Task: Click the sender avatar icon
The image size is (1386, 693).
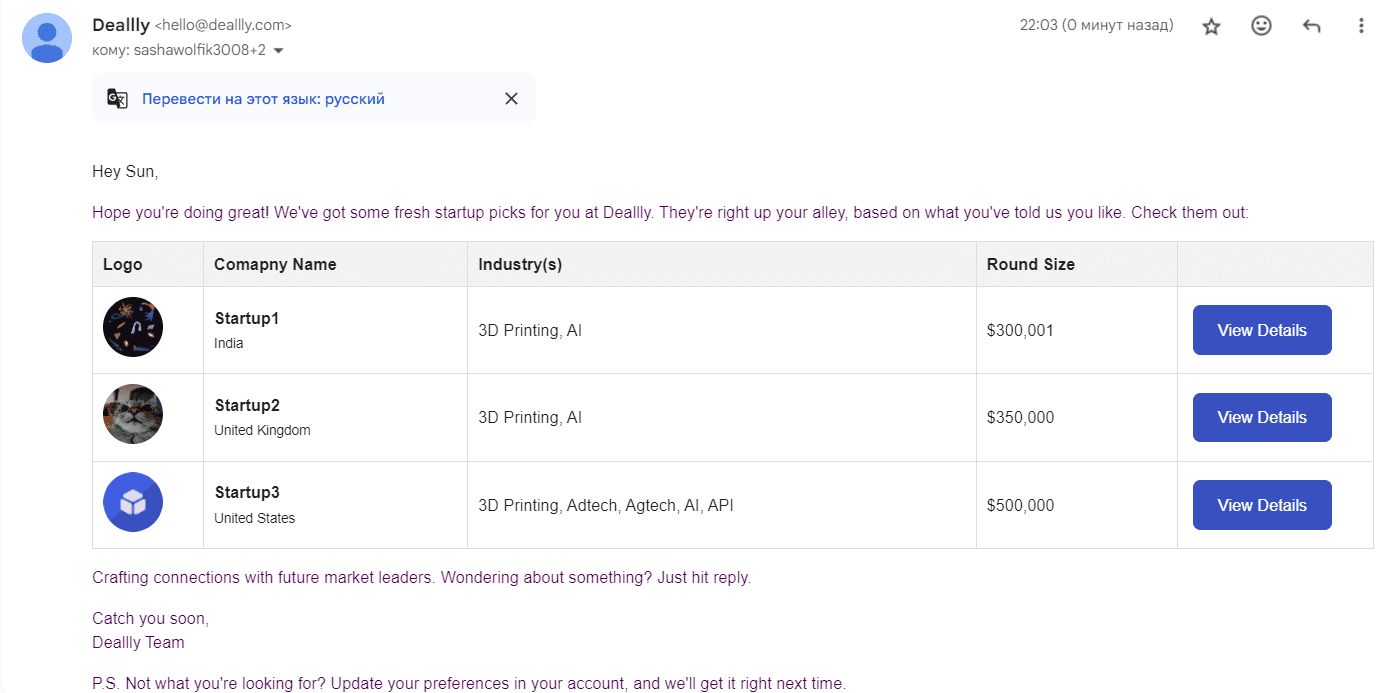Action: click(x=47, y=38)
